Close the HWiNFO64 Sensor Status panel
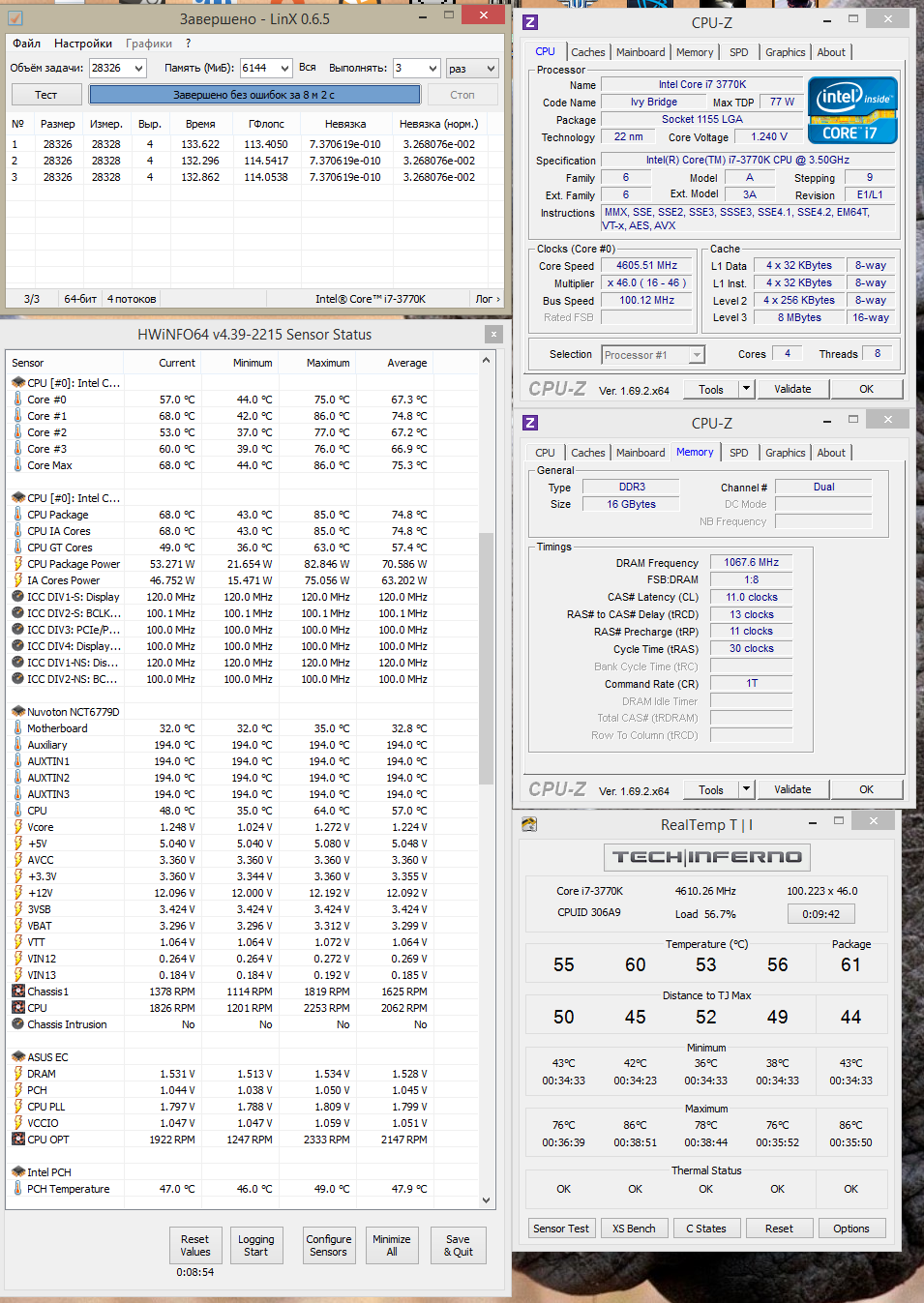924x1303 pixels. point(493,335)
